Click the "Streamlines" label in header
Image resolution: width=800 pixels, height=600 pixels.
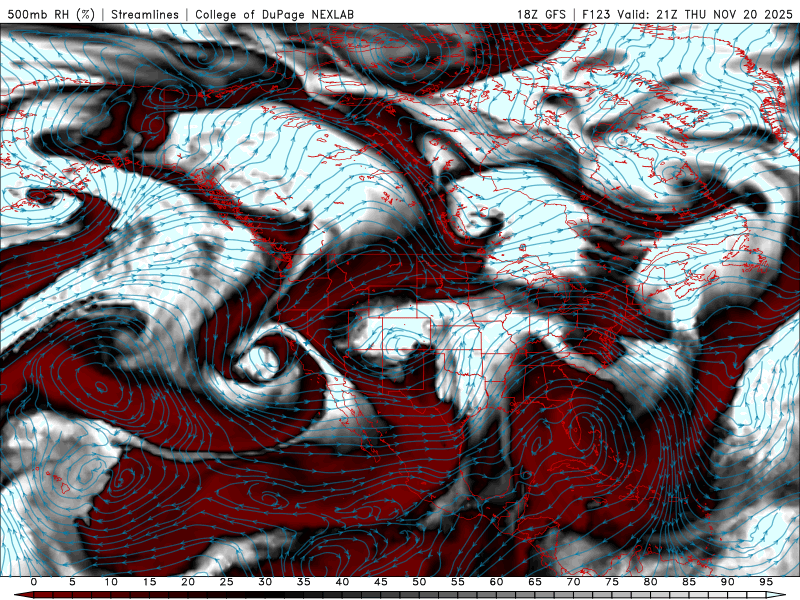coord(145,14)
